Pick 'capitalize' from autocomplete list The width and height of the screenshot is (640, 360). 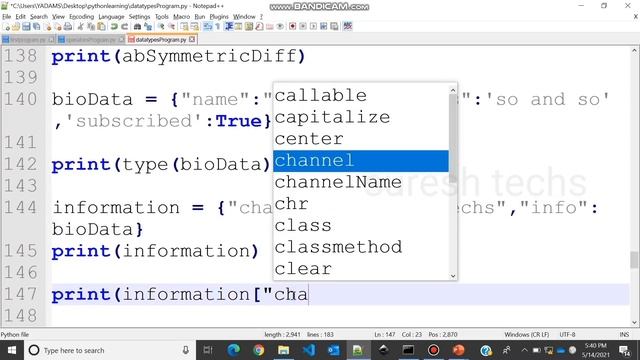pyautogui.click(x=361, y=118)
